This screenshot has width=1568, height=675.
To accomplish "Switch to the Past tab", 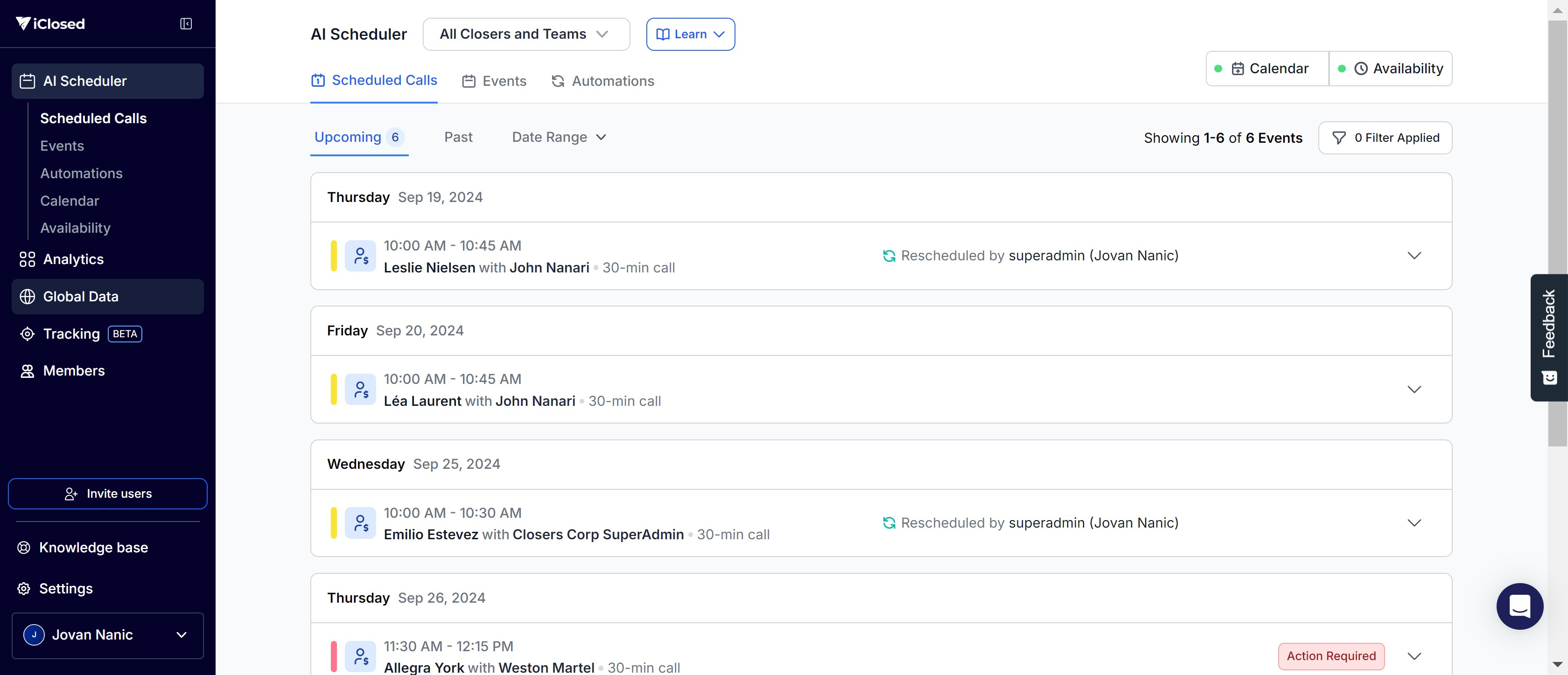I will 458,138.
